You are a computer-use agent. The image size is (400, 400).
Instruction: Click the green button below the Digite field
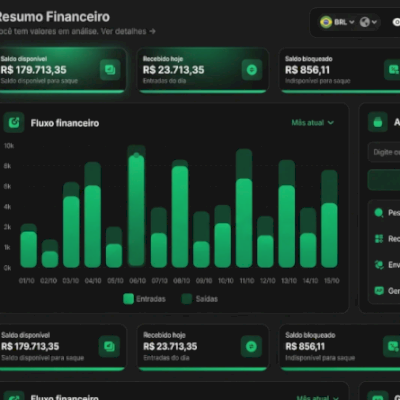[x=384, y=180]
